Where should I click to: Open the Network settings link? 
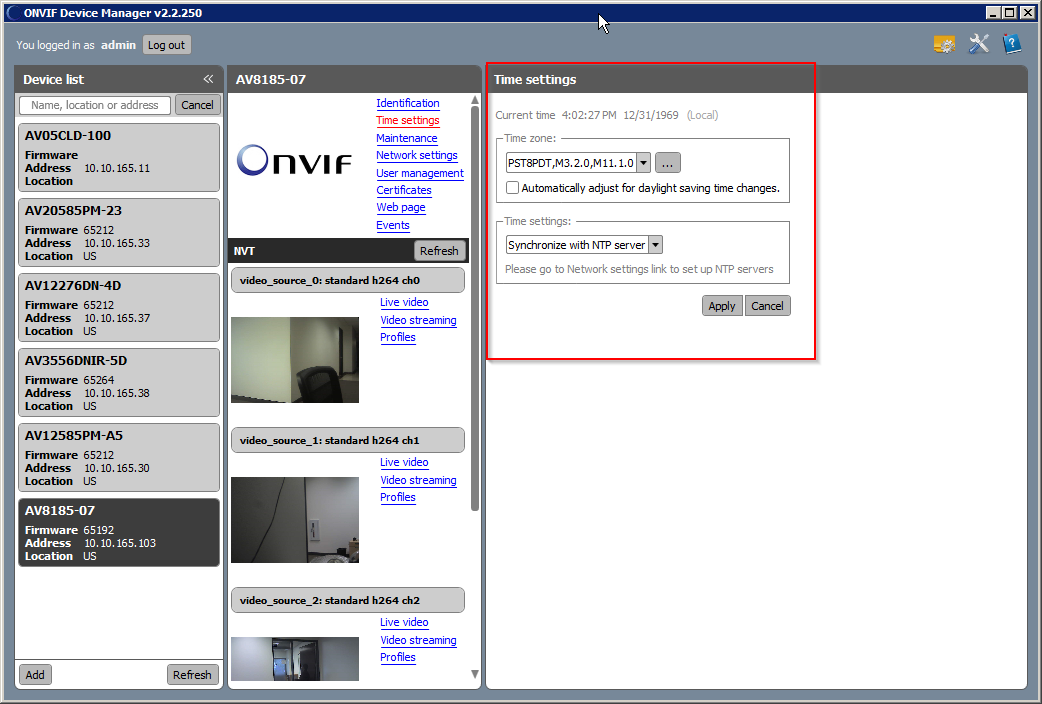point(417,156)
